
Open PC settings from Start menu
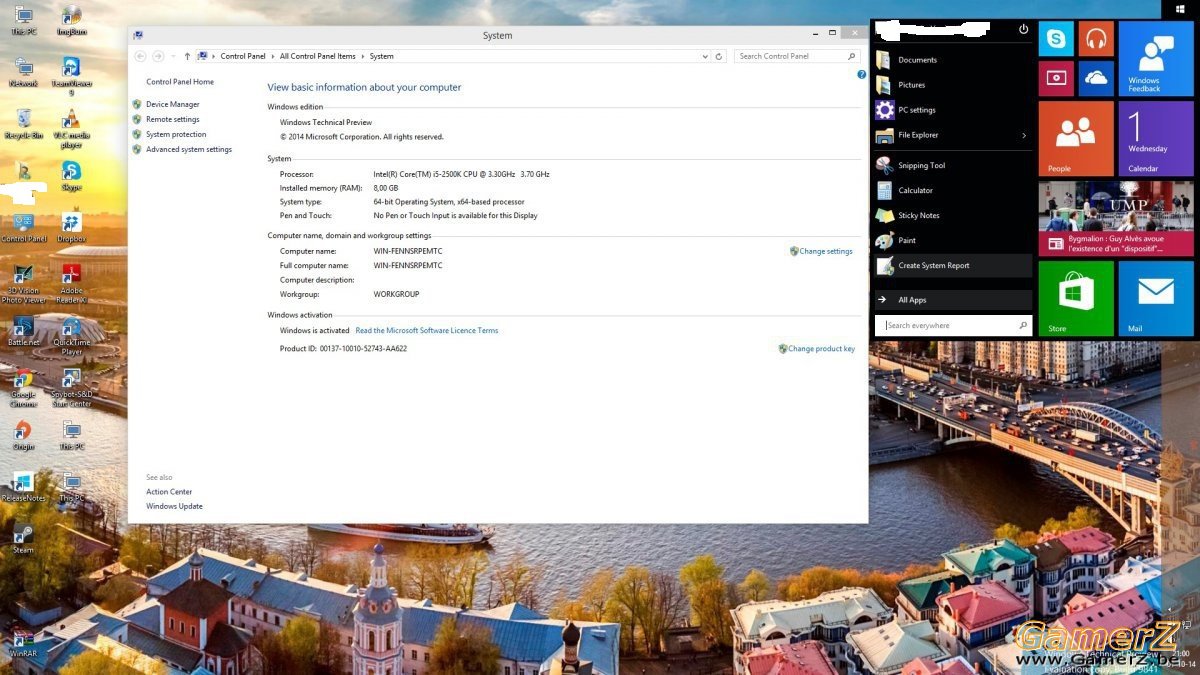click(953, 110)
